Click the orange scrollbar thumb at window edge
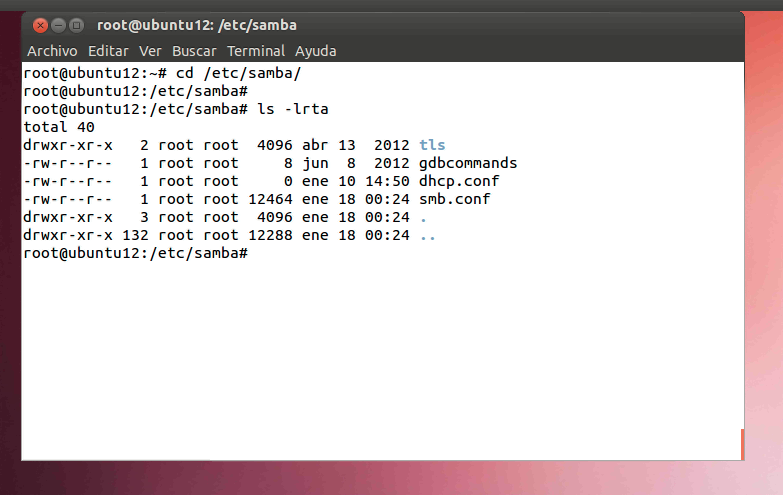Screen dimensions: 783x495 click(x=742, y=444)
